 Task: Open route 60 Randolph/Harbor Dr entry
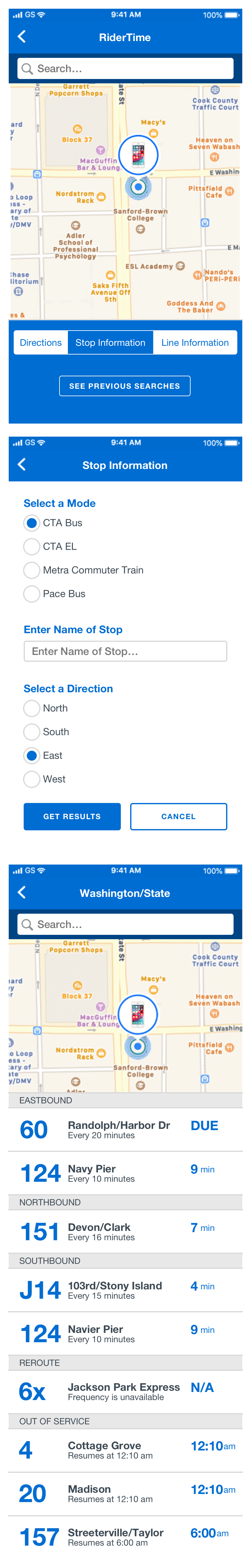tap(125, 1130)
